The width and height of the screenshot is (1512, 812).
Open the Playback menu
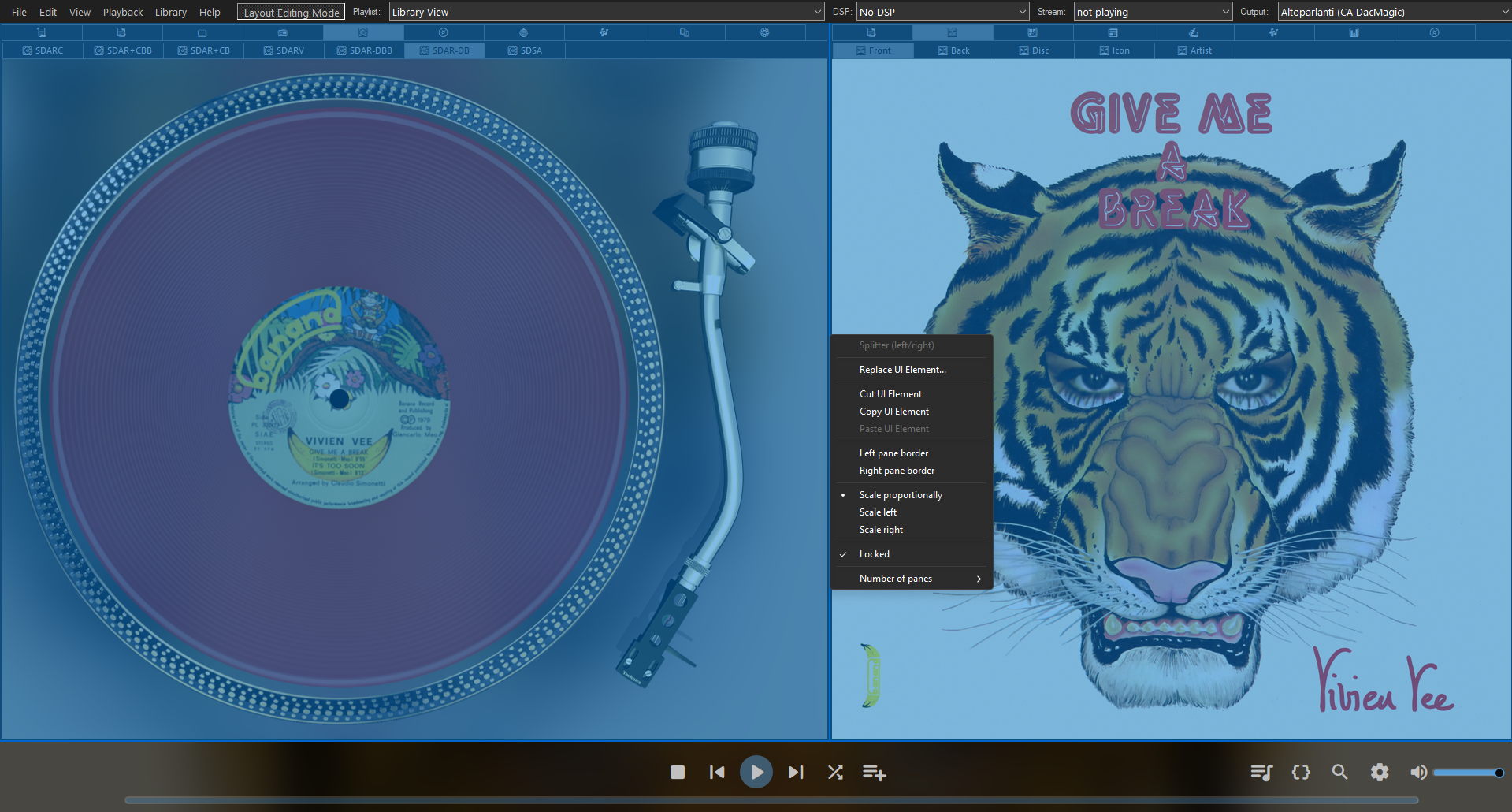123,12
